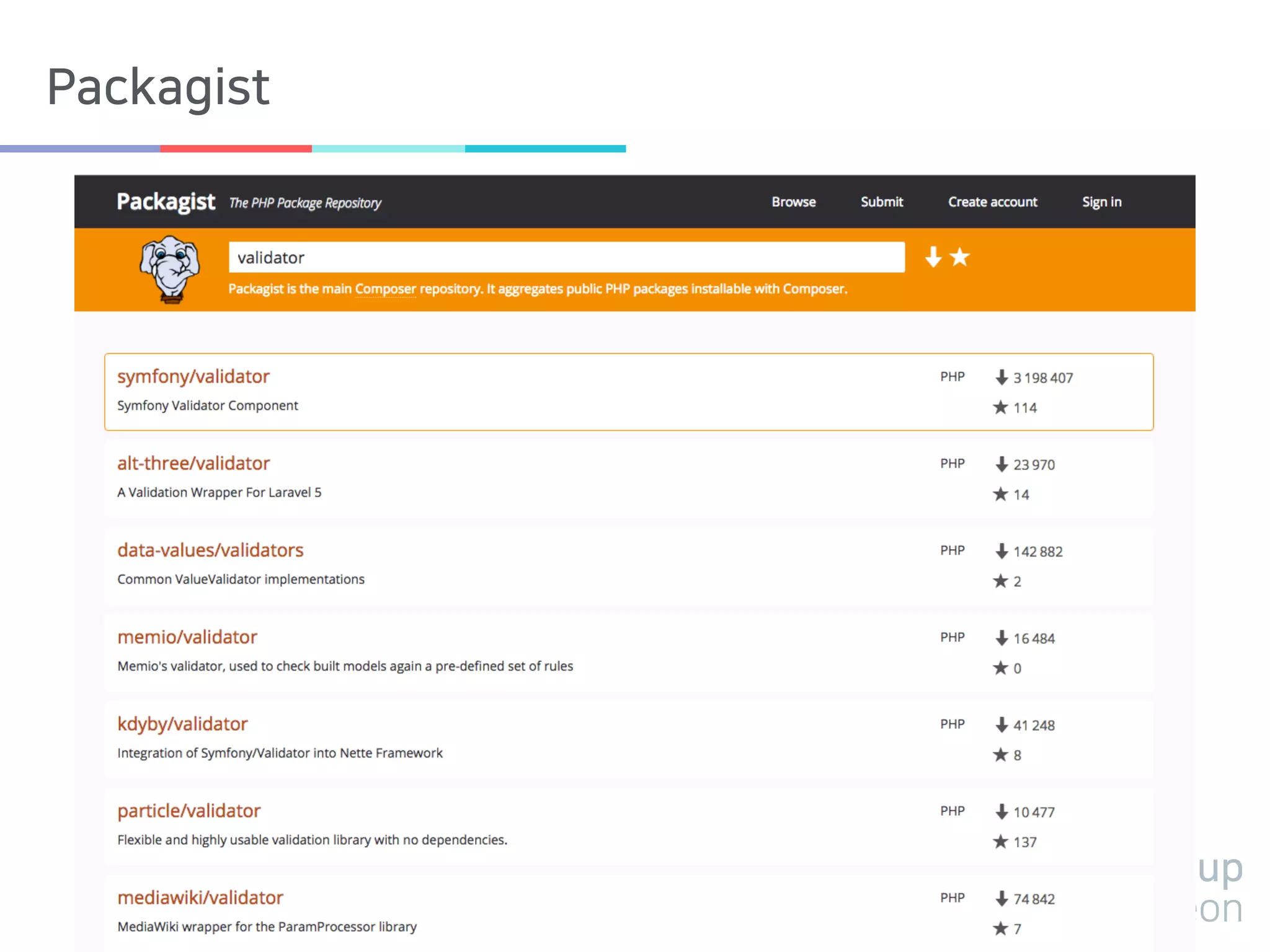Click the star icon for particle/validator
The width and height of the screenshot is (1270, 952).
coord(1000,842)
